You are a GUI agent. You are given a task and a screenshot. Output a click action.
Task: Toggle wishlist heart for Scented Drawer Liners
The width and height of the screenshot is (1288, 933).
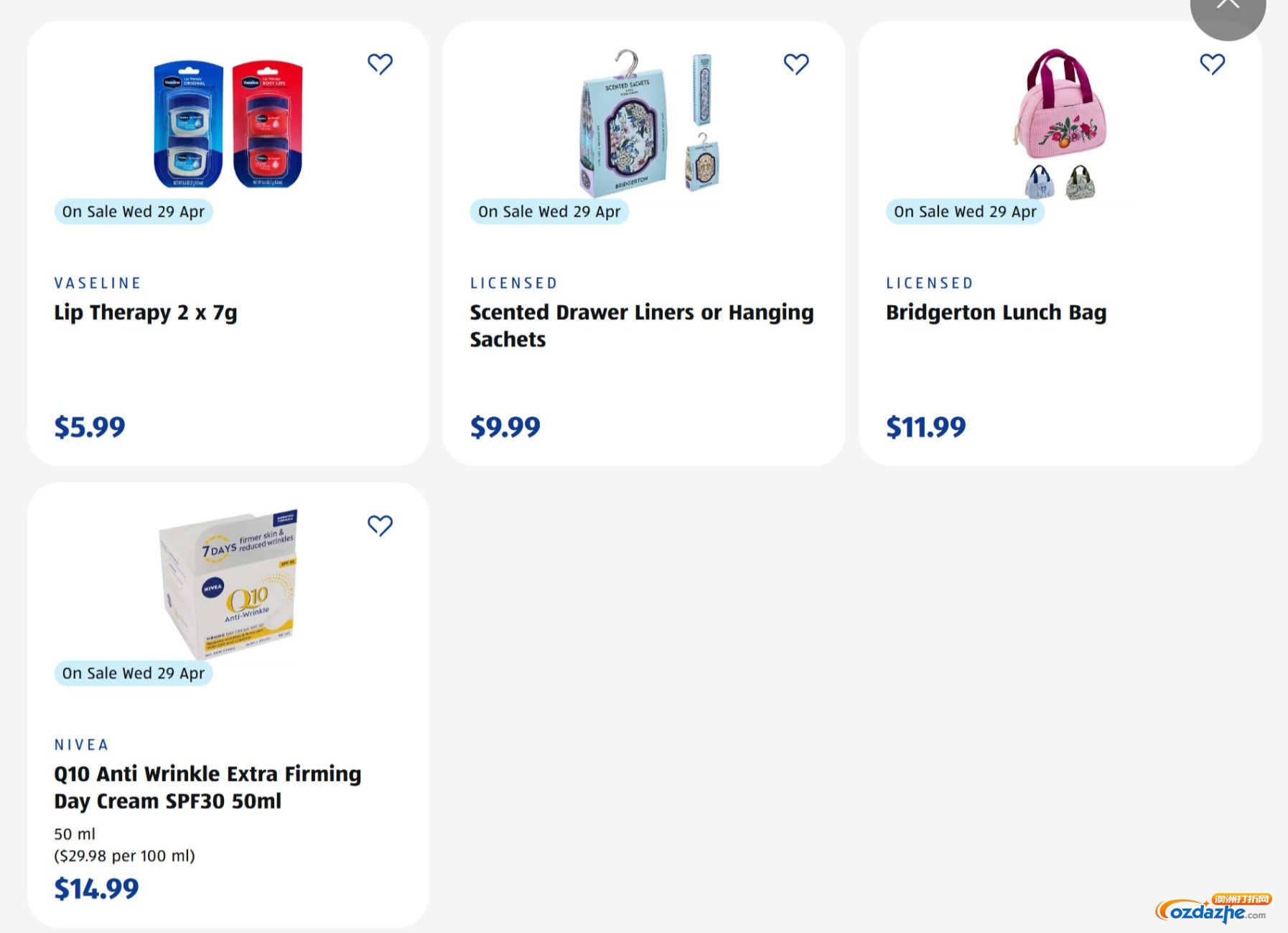pyautogui.click(x=795, y=65)
